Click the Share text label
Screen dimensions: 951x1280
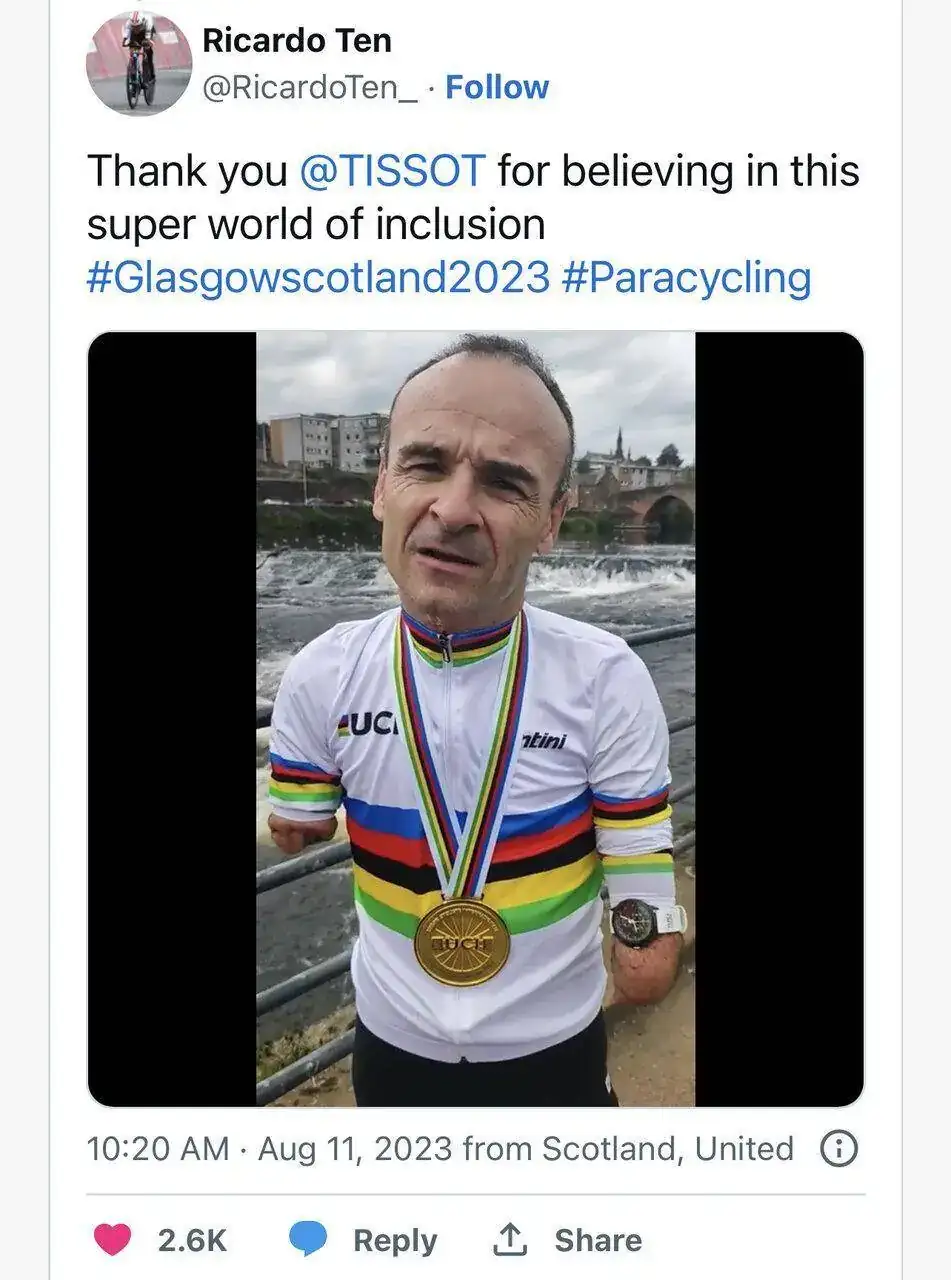click(598, 1240)
